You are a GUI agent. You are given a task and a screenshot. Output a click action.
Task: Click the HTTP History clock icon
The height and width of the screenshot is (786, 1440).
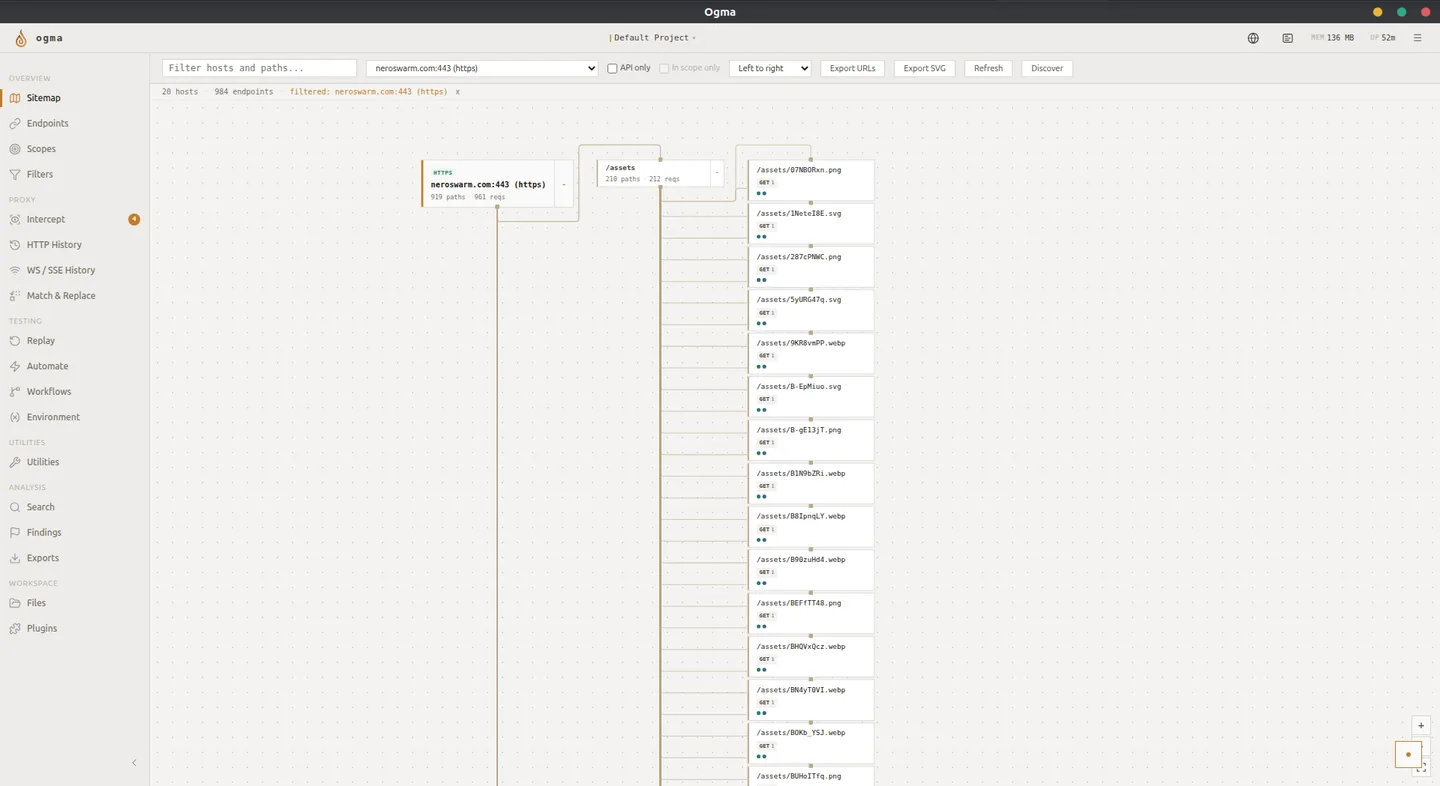pos(15,245)
